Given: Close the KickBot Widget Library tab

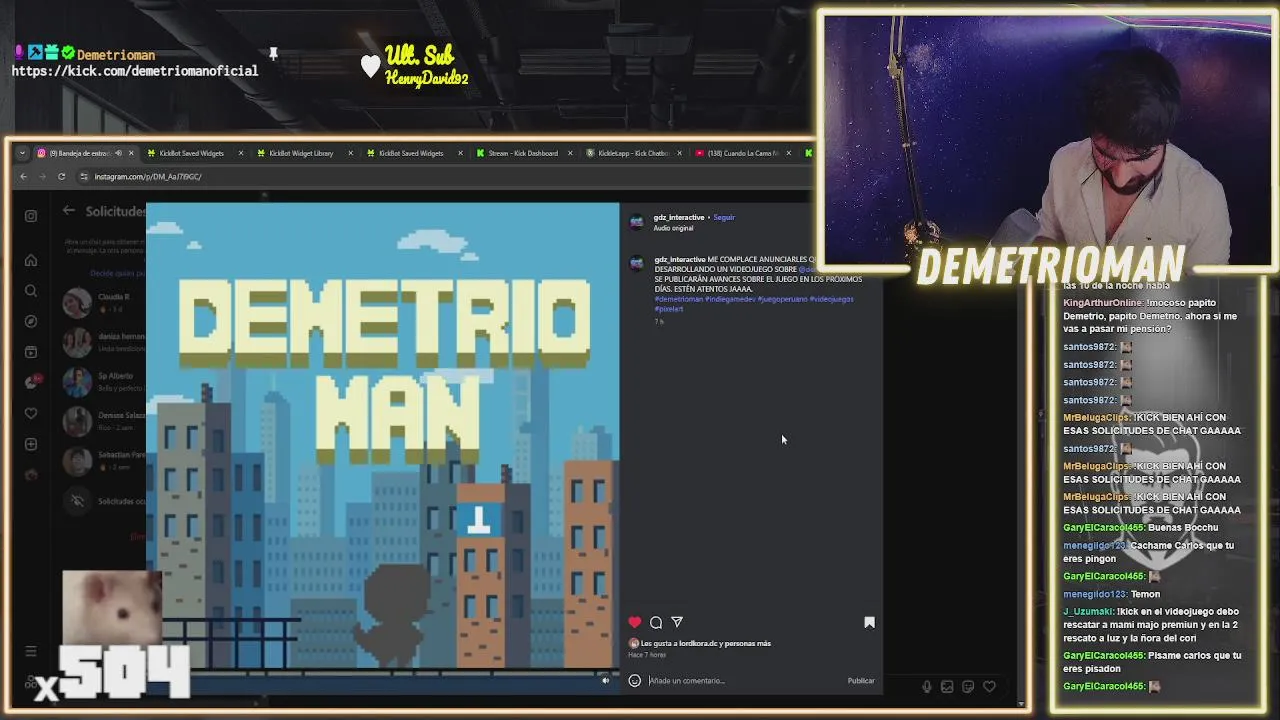Looking at the screenshot, I should point(350,153).
